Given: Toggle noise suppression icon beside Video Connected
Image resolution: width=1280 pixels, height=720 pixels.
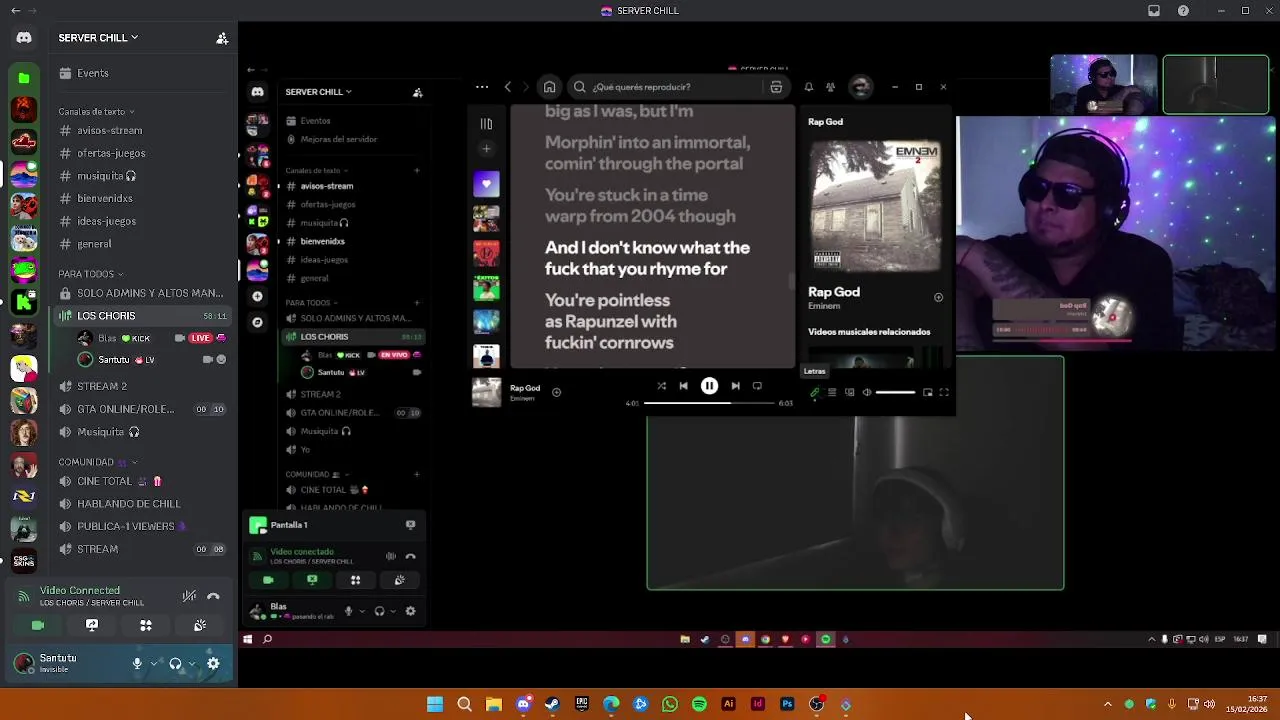Looking at the screenshot, I should (189, 596).
